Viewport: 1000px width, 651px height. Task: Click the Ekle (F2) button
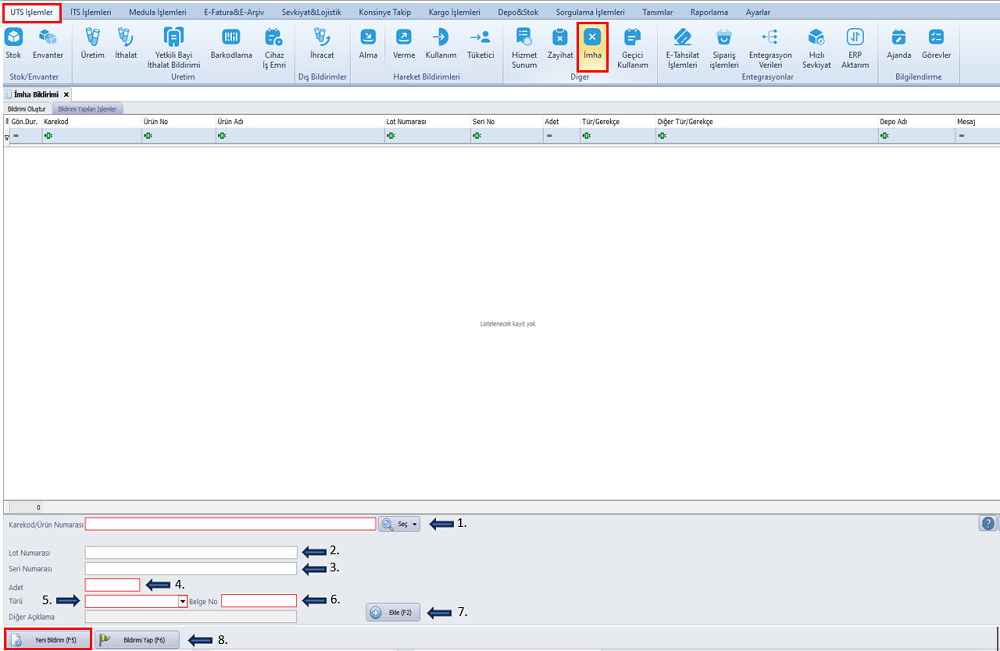pyautogui.click(x=393, y=612)
